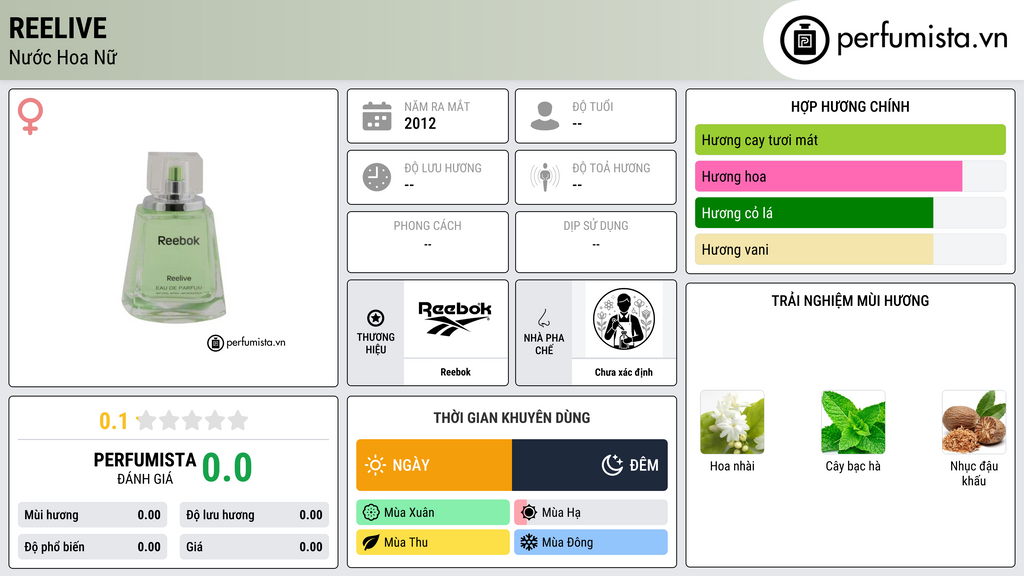
Task: Click the five-star rating row
Action: 192,420
